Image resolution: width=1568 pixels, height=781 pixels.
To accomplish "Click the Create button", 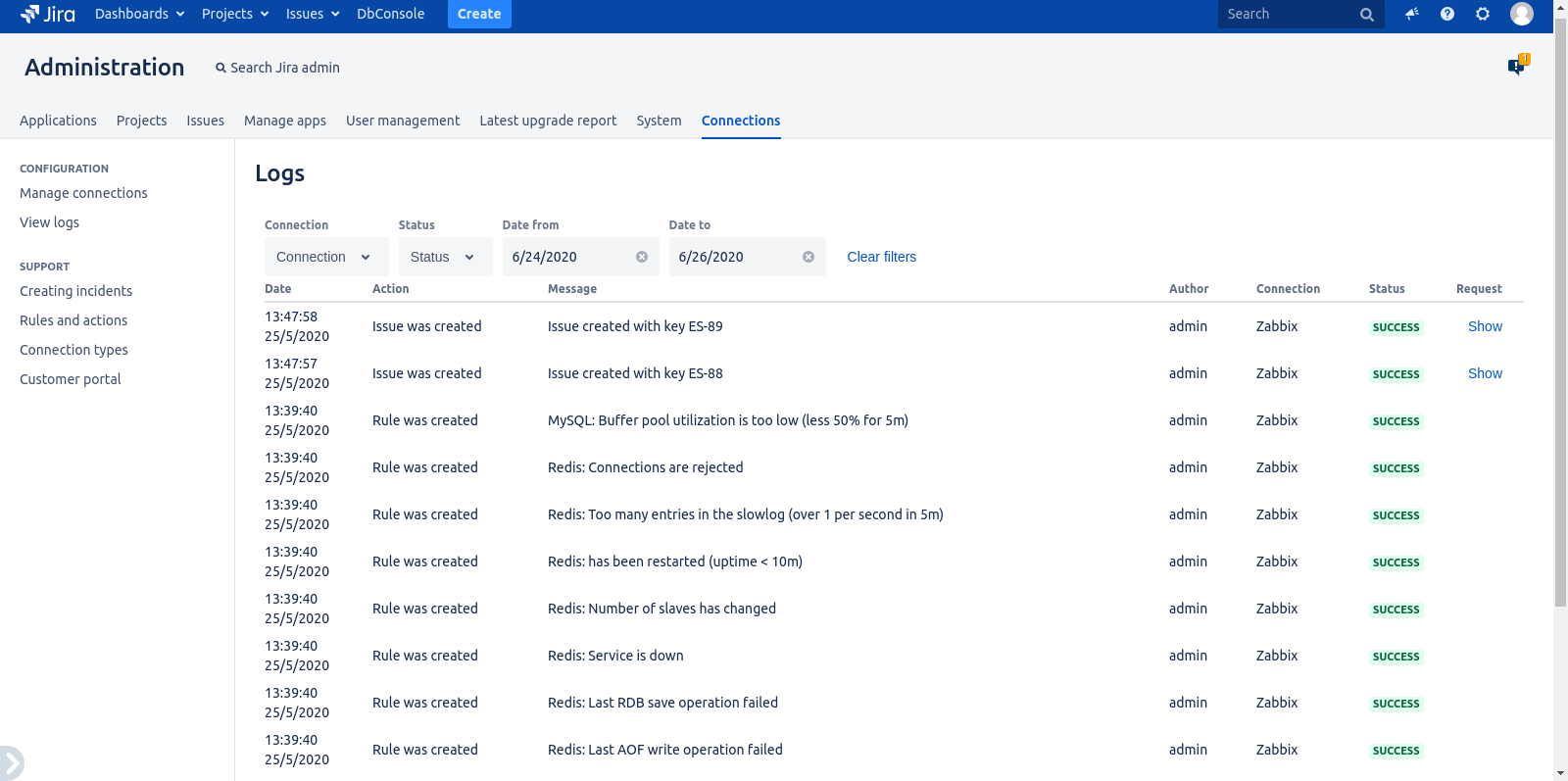I will [479, 14].
